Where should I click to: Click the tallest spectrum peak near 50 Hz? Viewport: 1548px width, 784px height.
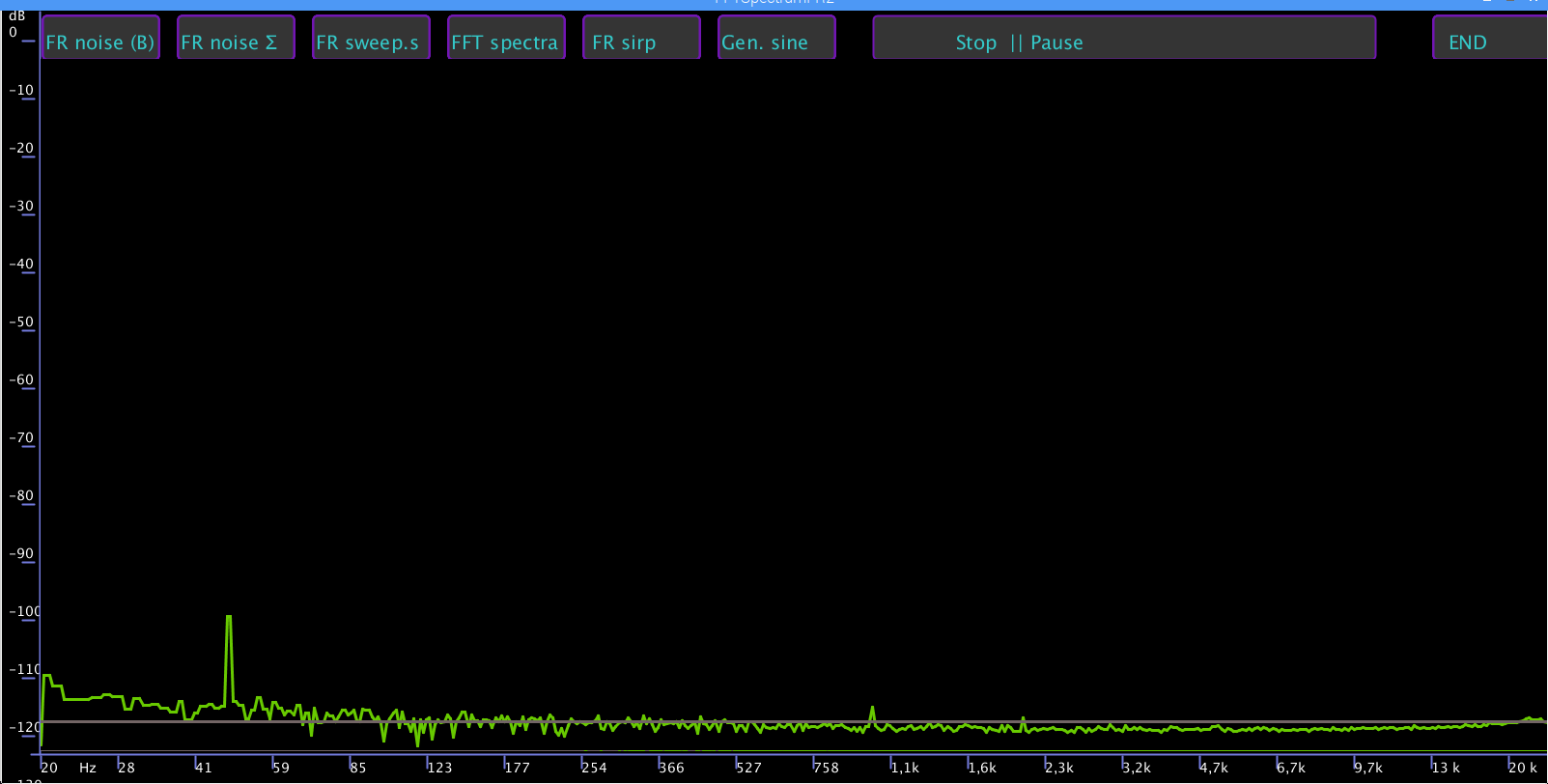[x=229, y=617]
